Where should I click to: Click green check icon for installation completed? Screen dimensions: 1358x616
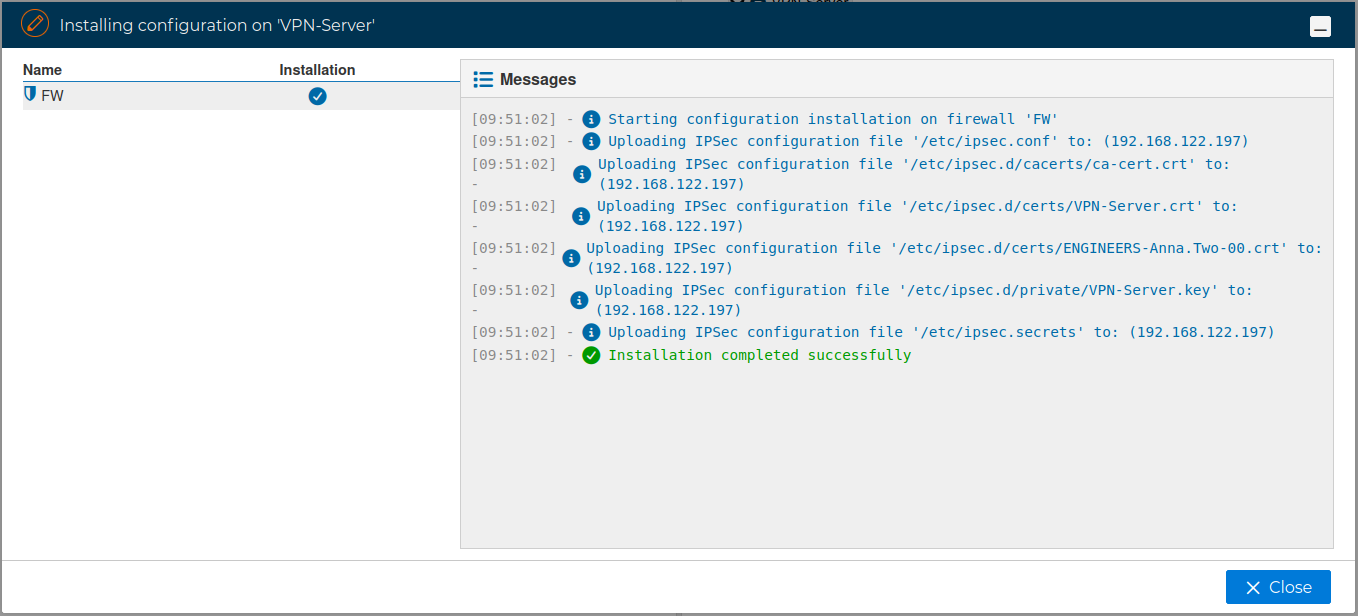tap(591, 355)
